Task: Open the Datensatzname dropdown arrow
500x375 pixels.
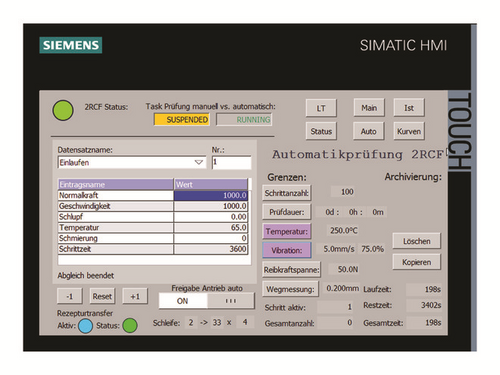Action: (x=199, y=162)
